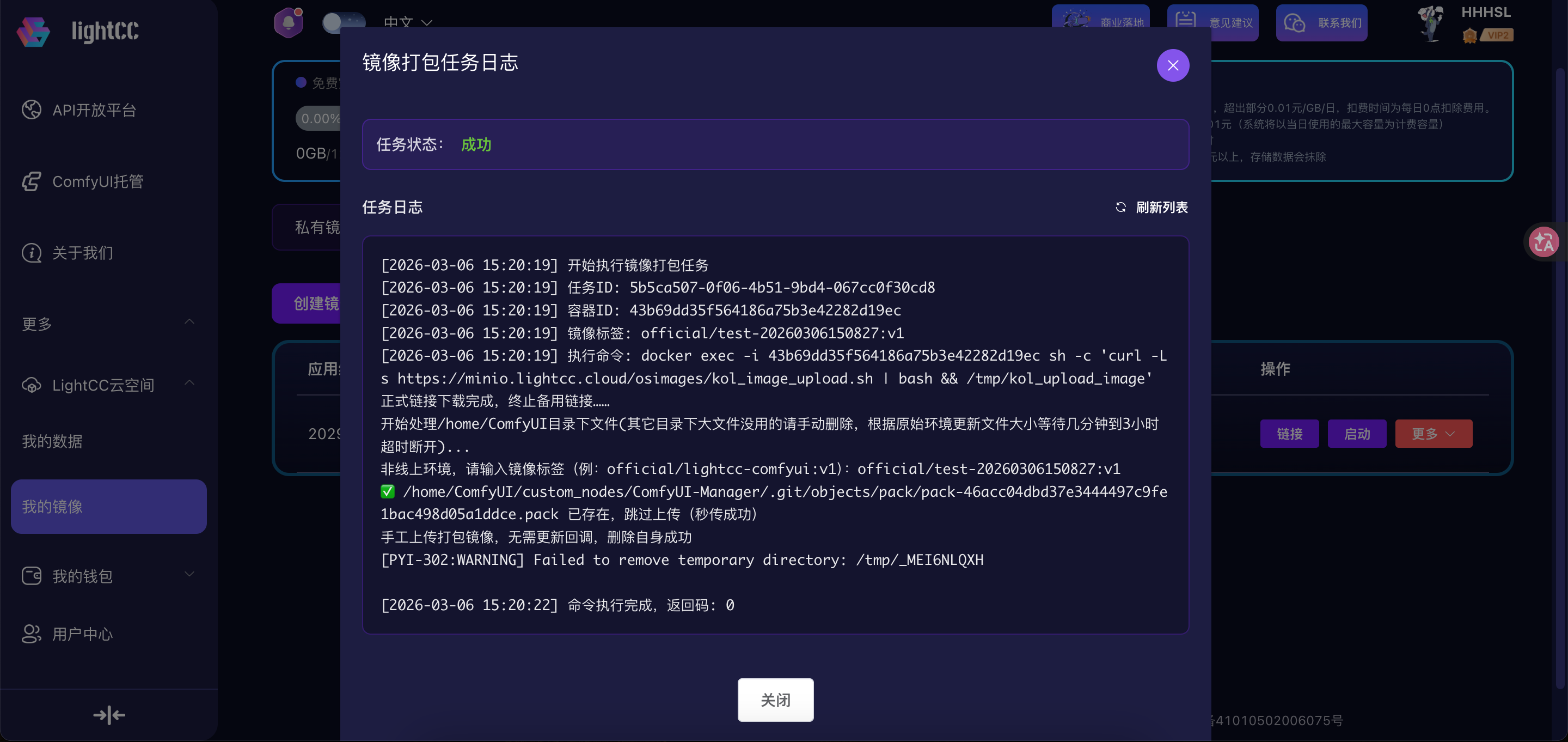Viewport: 1568px width, 742px height.
Task: Click the HHHSL user avatar
Action: click(1431, 23)
